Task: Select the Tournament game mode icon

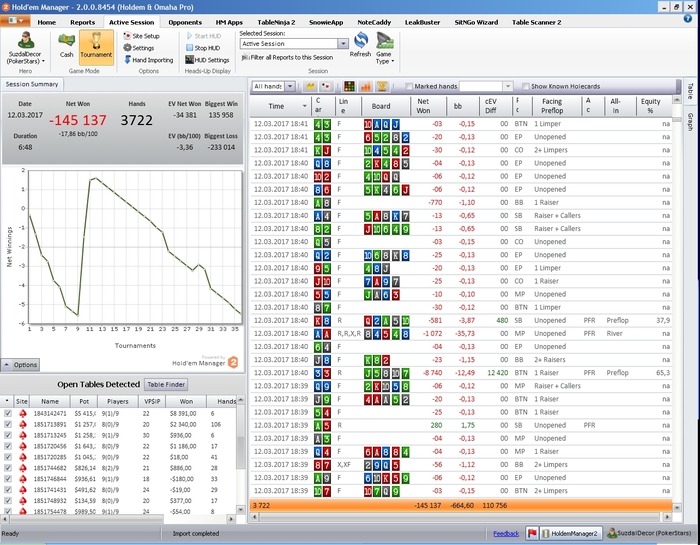Action: click(96, 45)
